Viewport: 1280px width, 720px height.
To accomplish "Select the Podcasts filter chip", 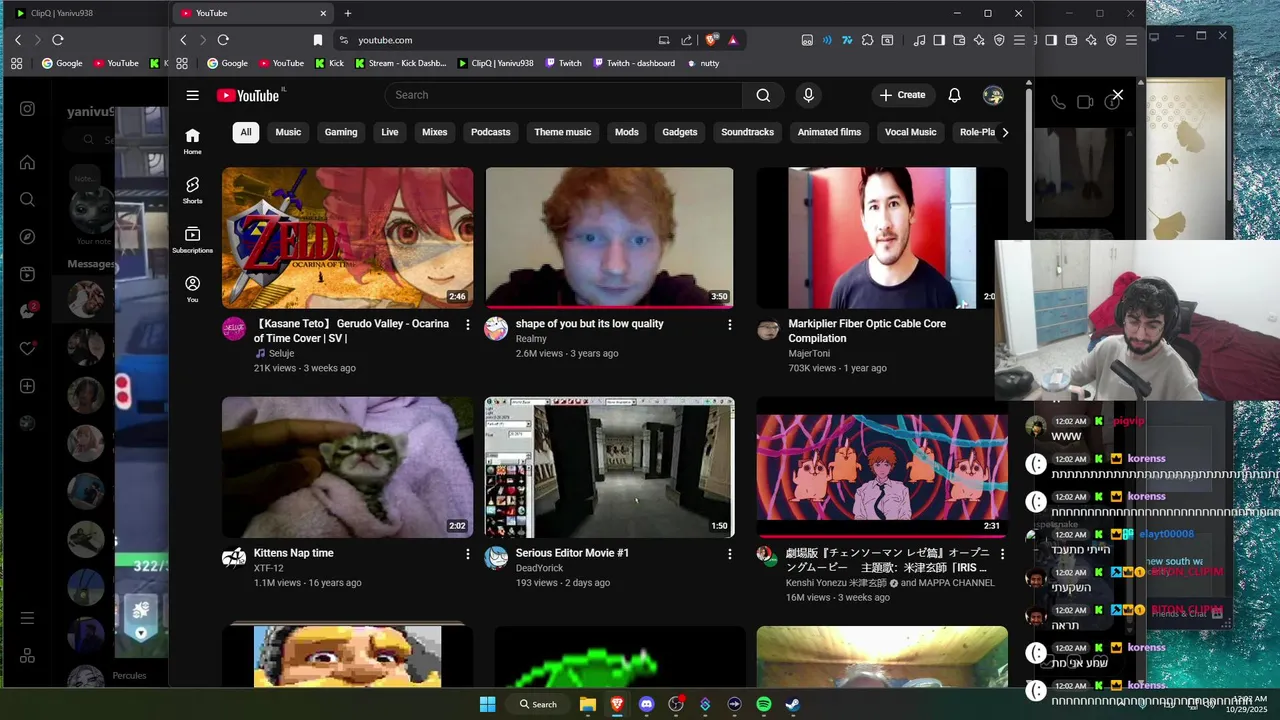I will (491, 132).
